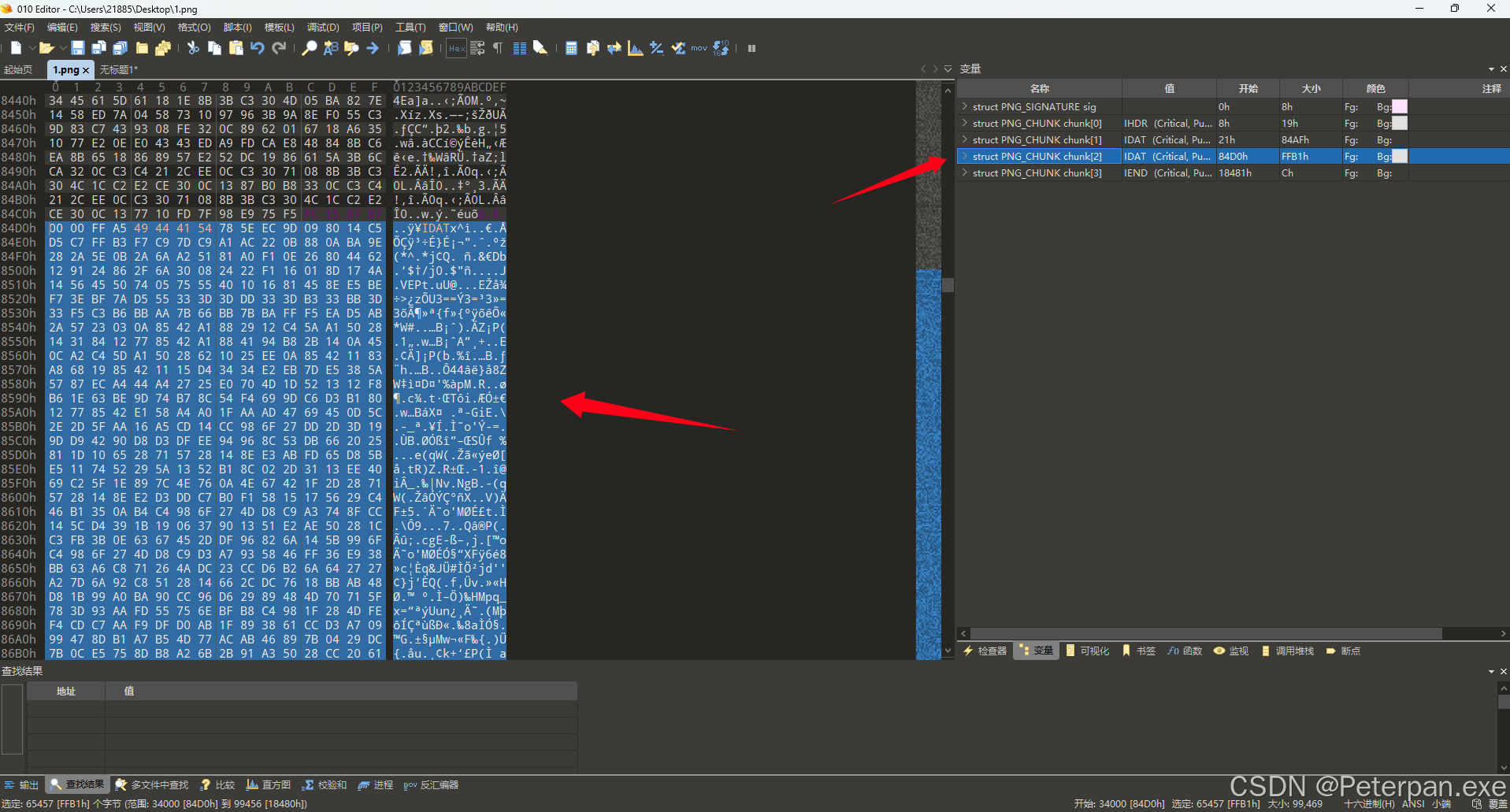Expand struct PNG_CHUNK chunk[3] IEND row
The height and width of the screenshot is (812, 1510).
[x=965, y=172]
